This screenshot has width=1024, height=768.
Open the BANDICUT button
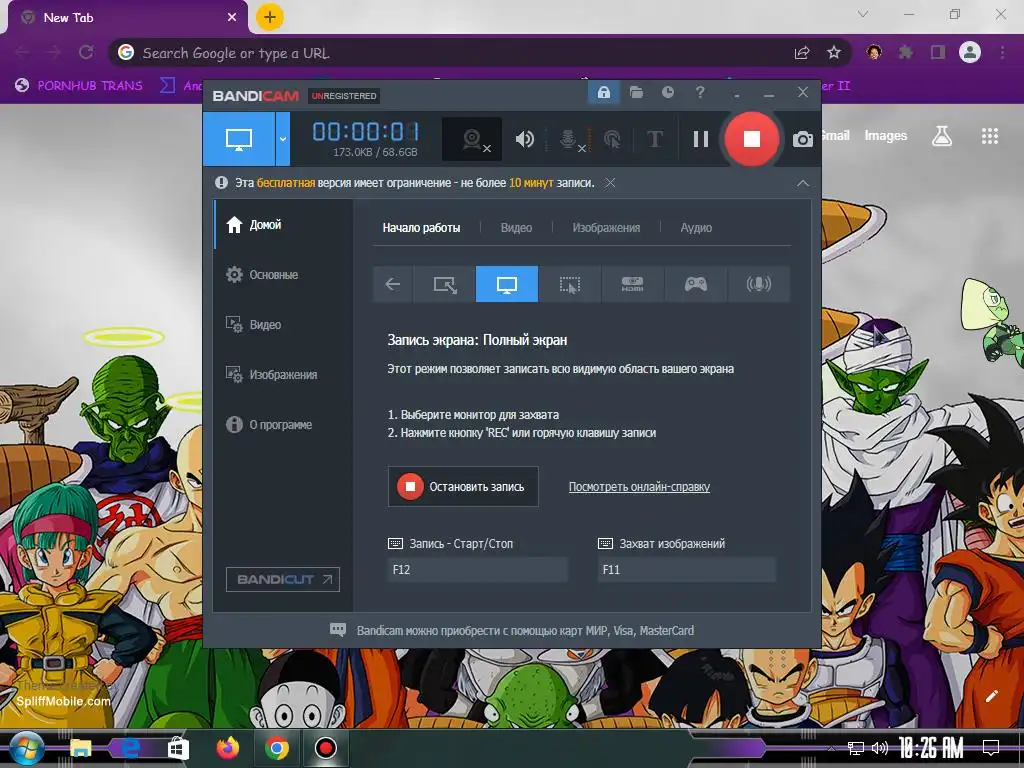[283, 579]
